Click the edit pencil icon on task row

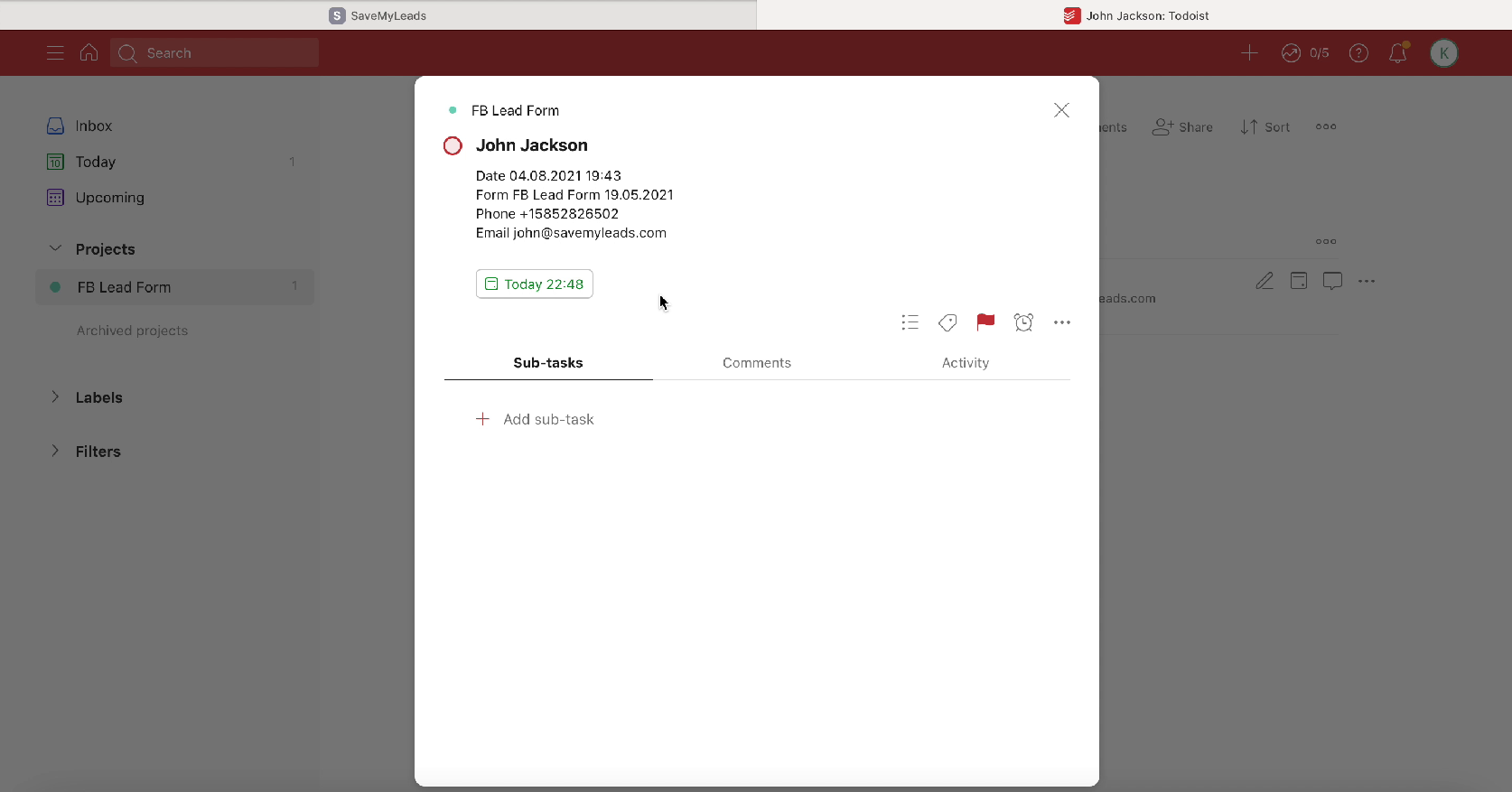[1265, 281]
